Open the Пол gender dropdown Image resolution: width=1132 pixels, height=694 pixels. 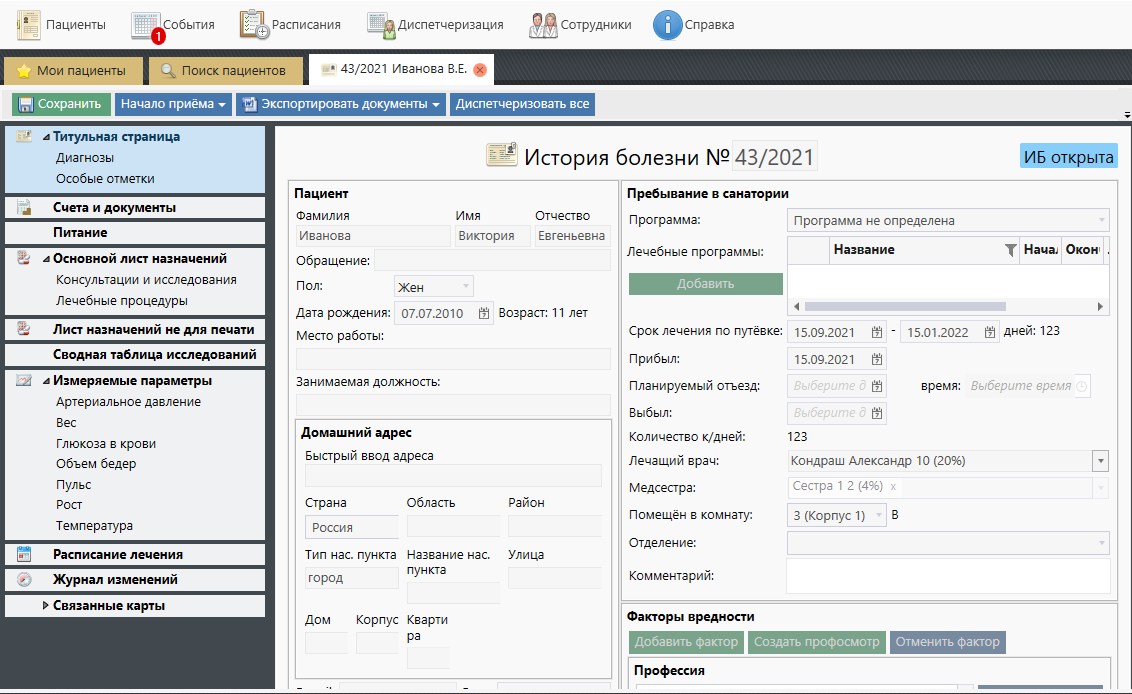pyautogui.click(x=466, y=287)
